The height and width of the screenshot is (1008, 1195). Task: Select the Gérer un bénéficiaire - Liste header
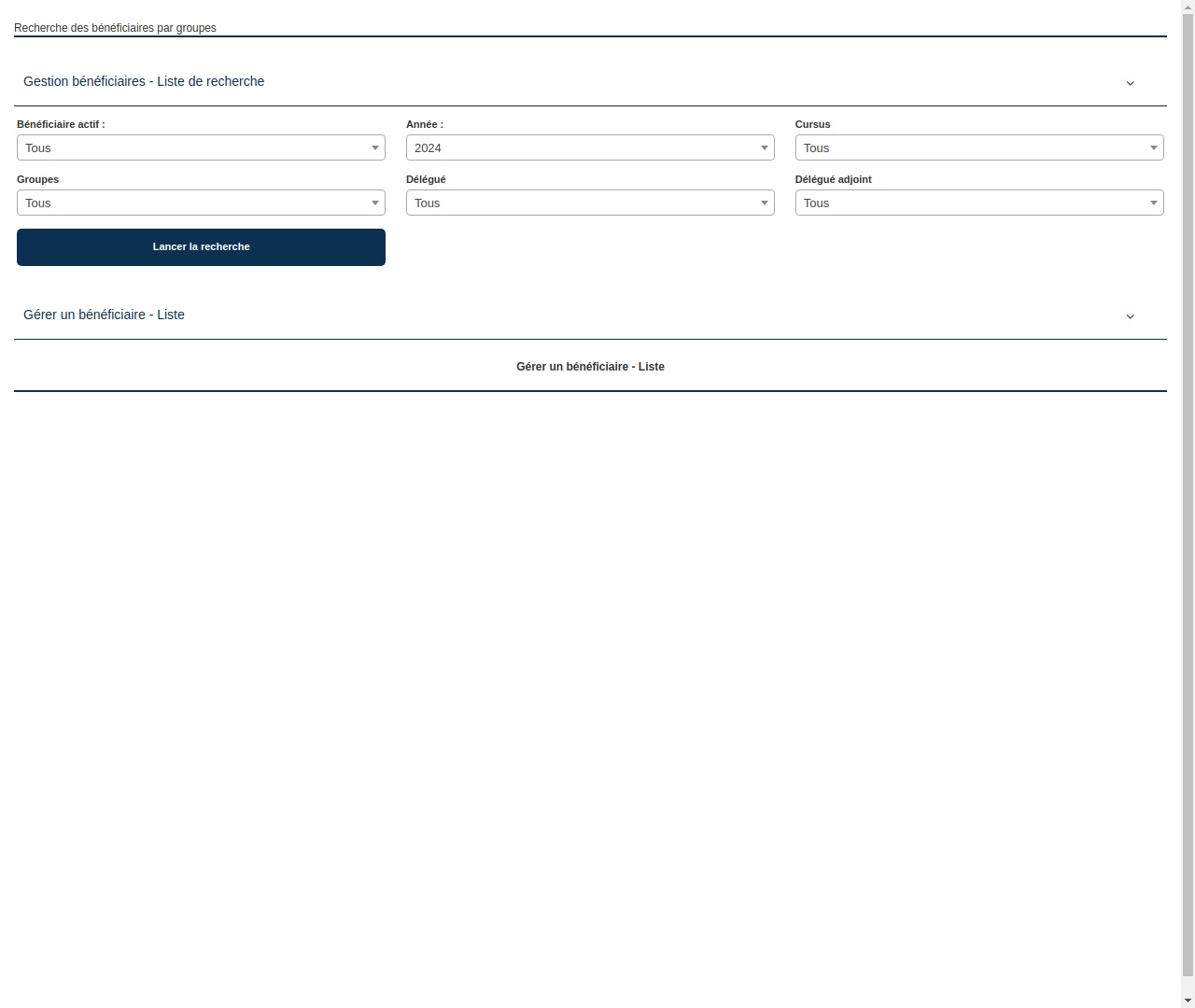(x=104, y=315)
